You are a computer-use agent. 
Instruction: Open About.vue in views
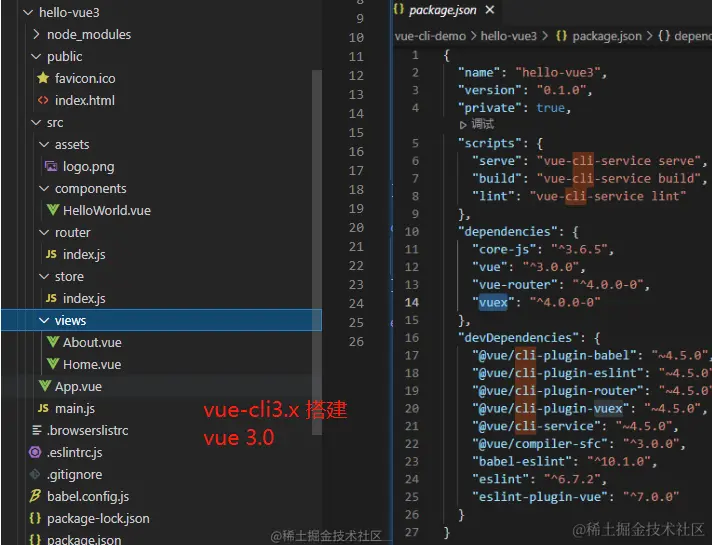[92, 342]
